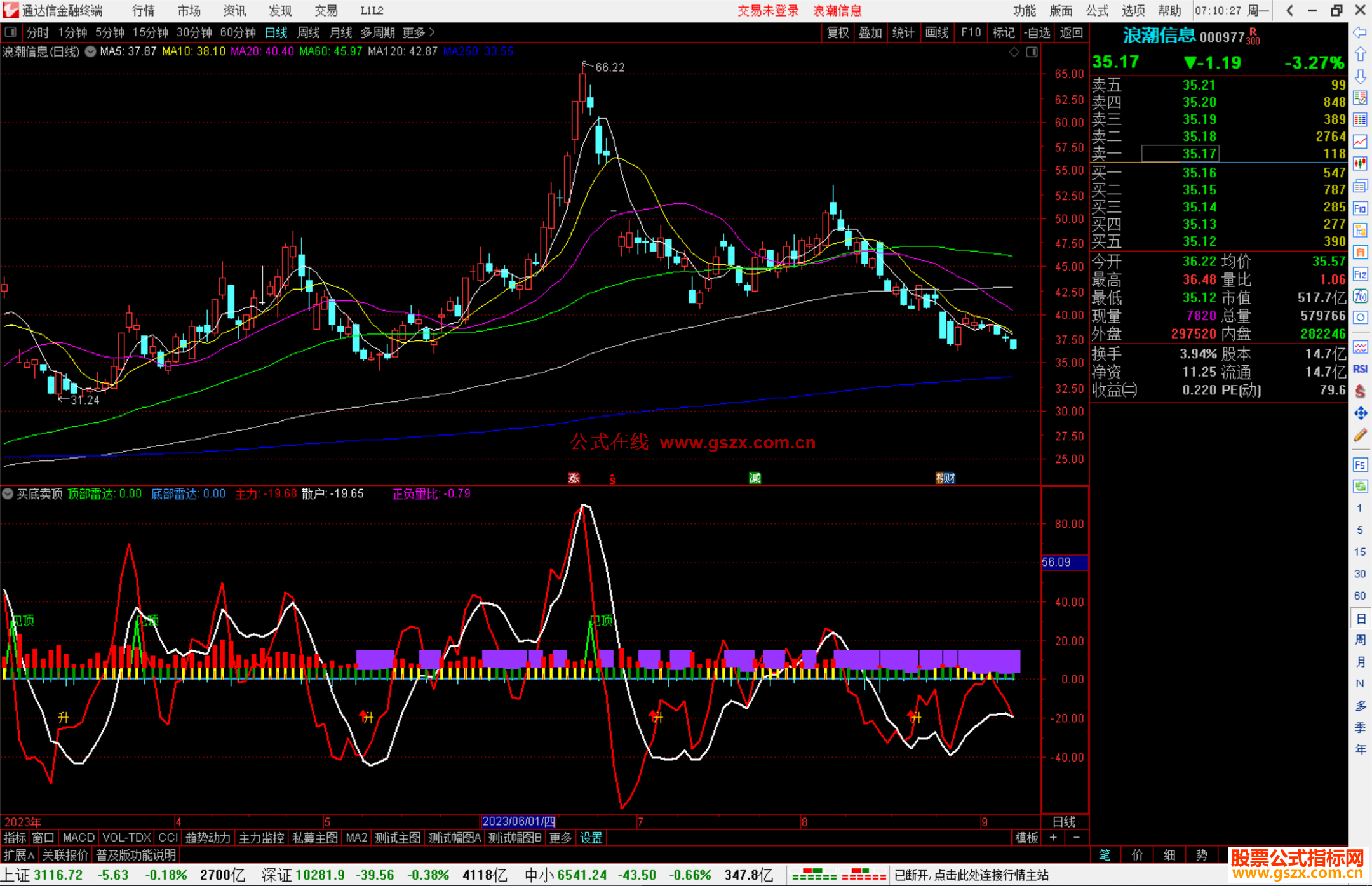Open the RSI indicator icon
This screenshot has width=1372, height=886.
pos(1360,369)
